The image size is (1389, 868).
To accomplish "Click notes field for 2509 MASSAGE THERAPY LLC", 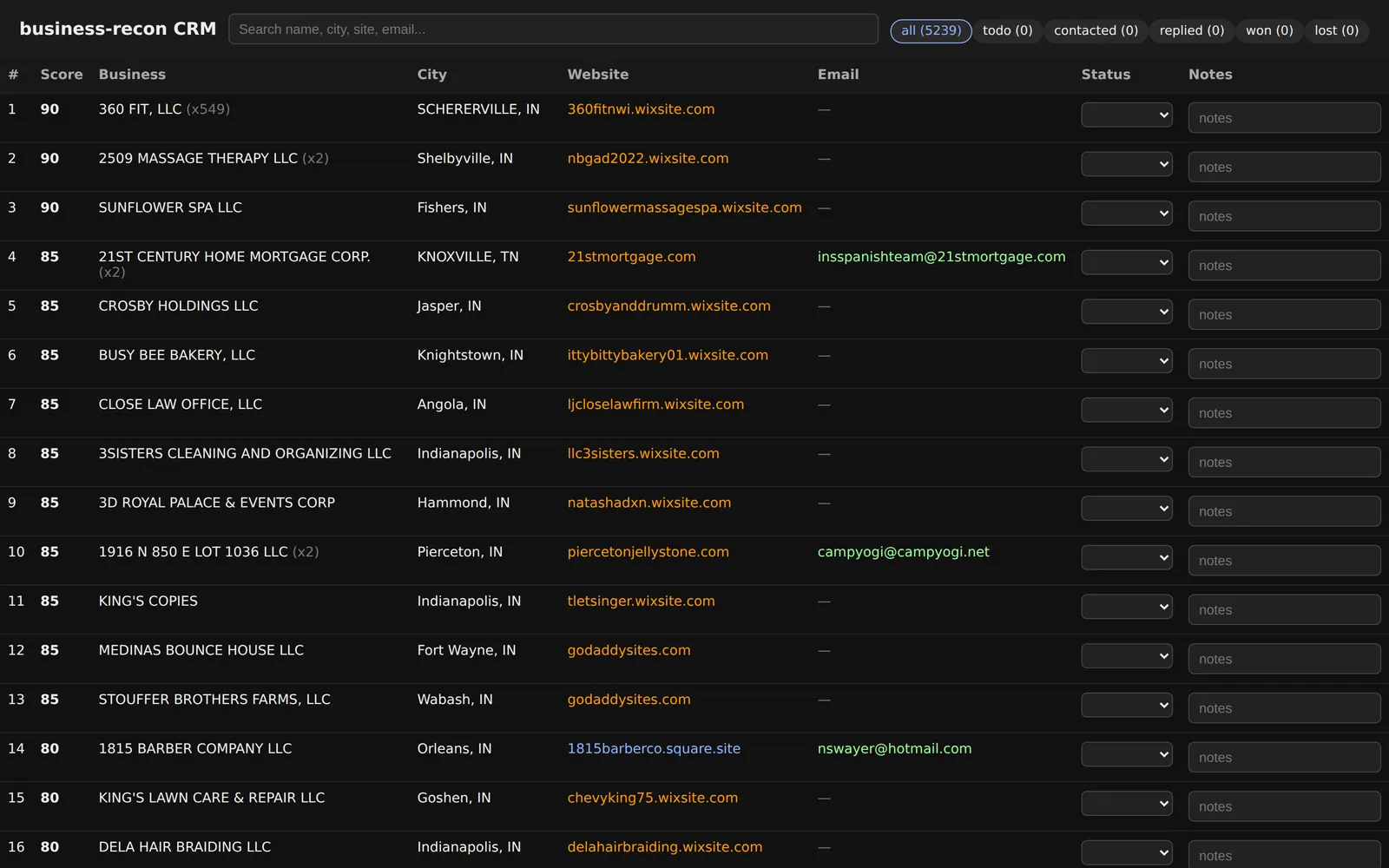I will (1284, 167).
